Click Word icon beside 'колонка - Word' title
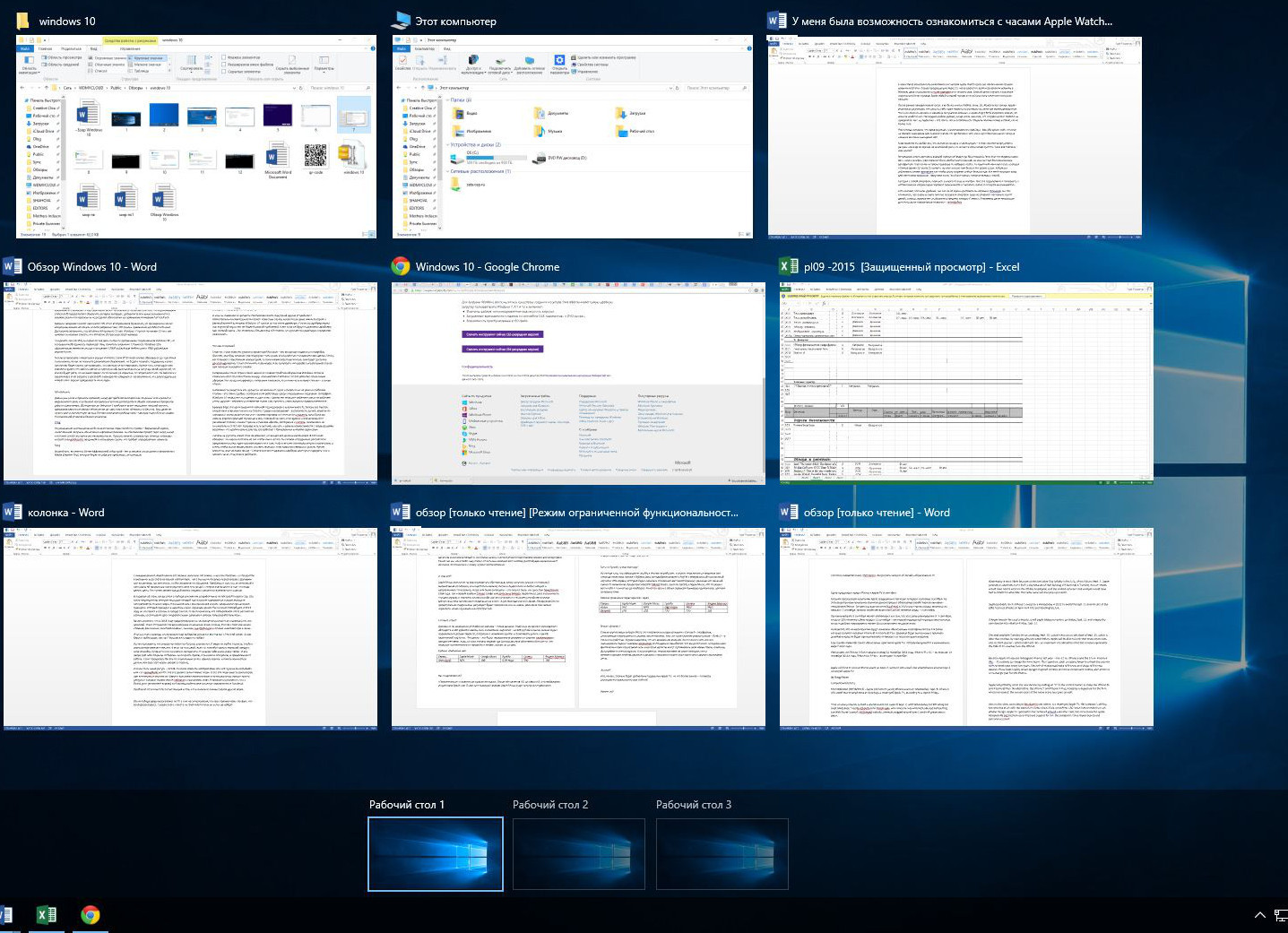This screenshot has width=1288, height=933. (x=13, y=512)
